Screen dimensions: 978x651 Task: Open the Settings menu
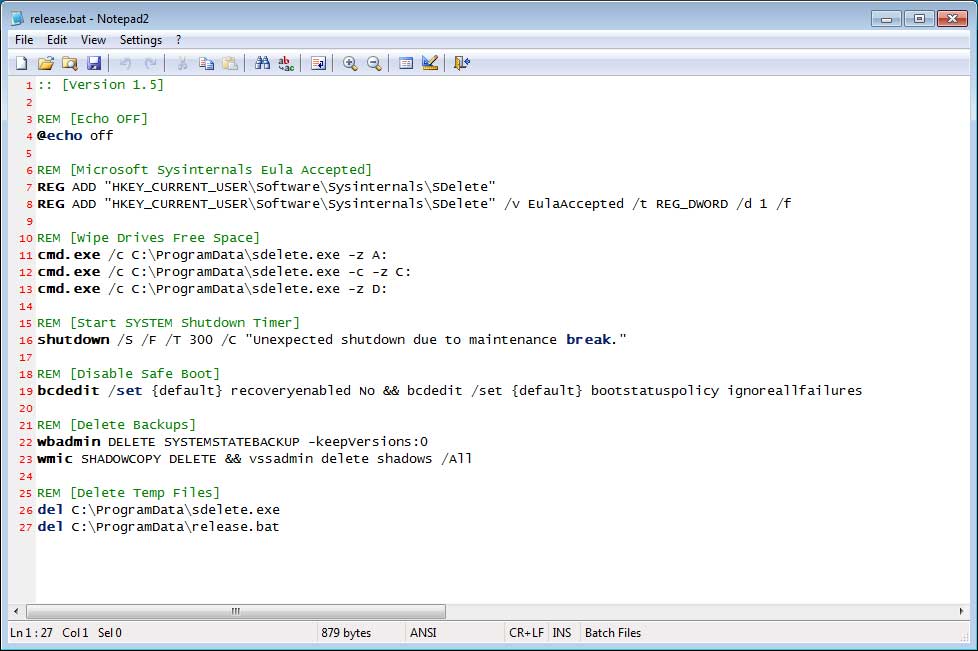click(x=141, y=40)
